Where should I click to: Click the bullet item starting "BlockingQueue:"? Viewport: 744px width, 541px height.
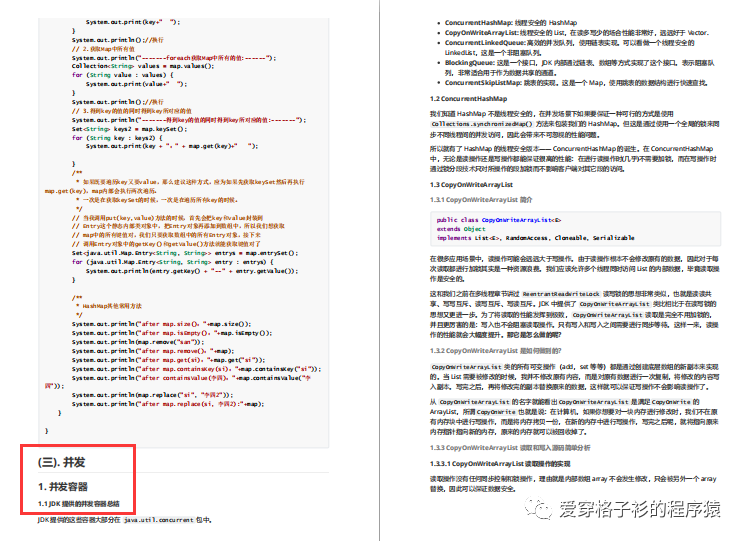(x=579, y=67)
